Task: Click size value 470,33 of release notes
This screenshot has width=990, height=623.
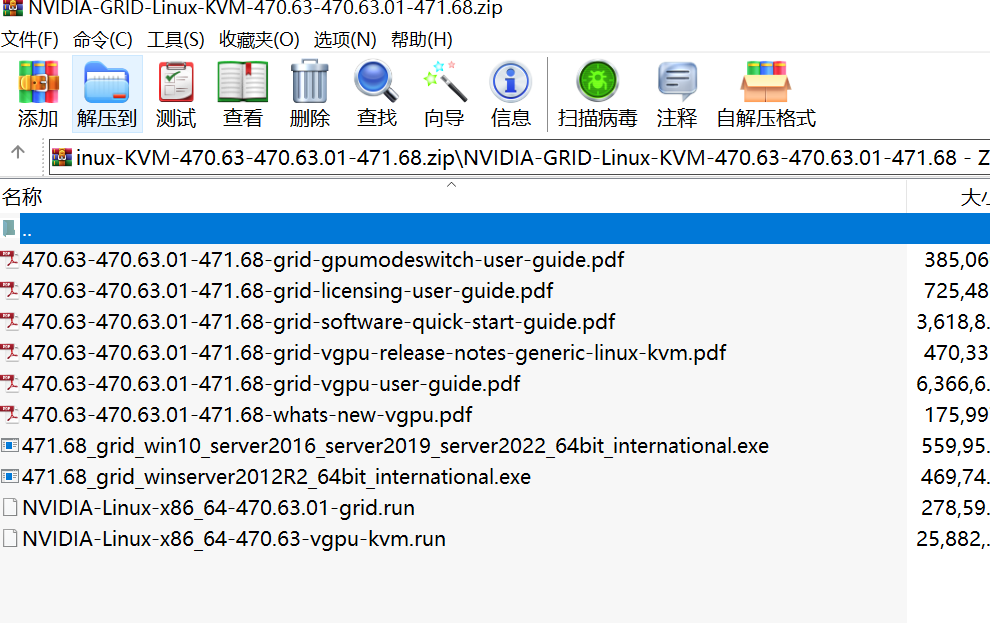Action: (957, 353)
